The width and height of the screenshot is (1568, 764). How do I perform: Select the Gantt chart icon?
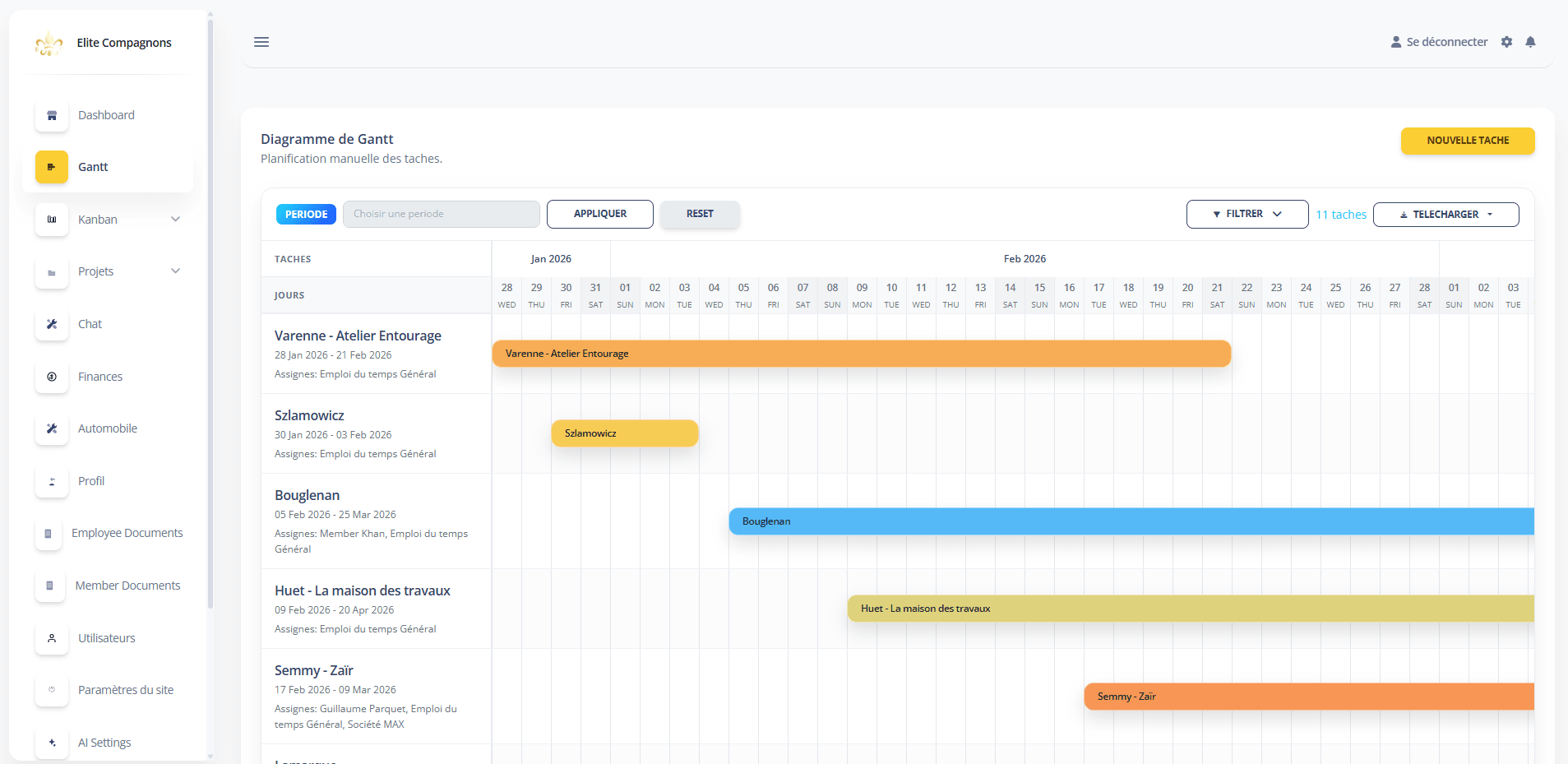click(x=52, y=167)
